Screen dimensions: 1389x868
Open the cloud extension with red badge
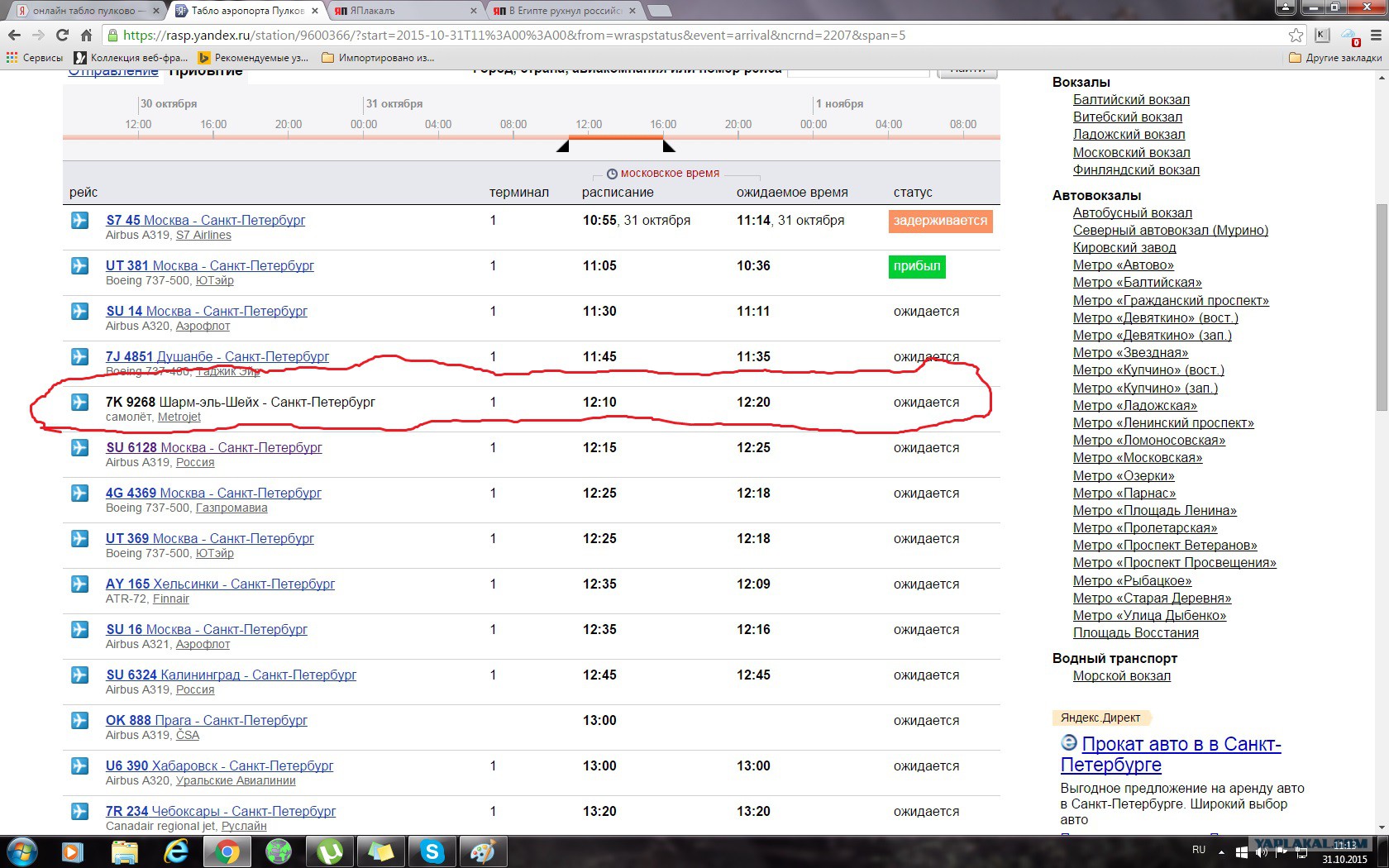(x=1350, y=36)
